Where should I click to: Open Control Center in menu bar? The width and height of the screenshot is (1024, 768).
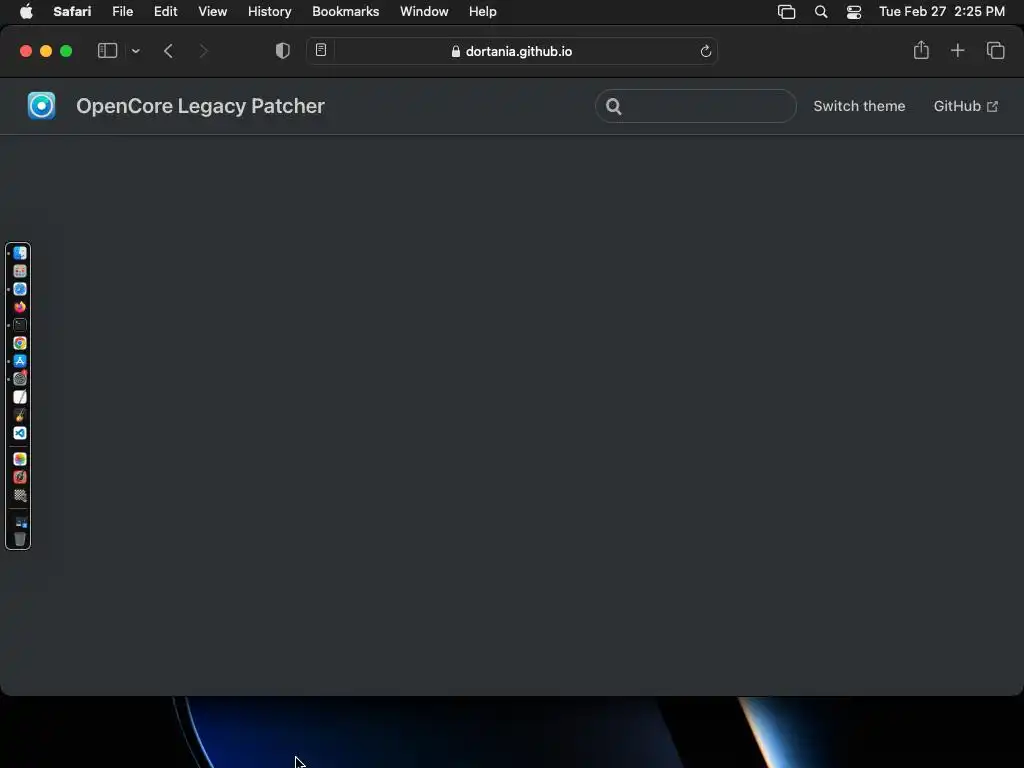point(854,12)
